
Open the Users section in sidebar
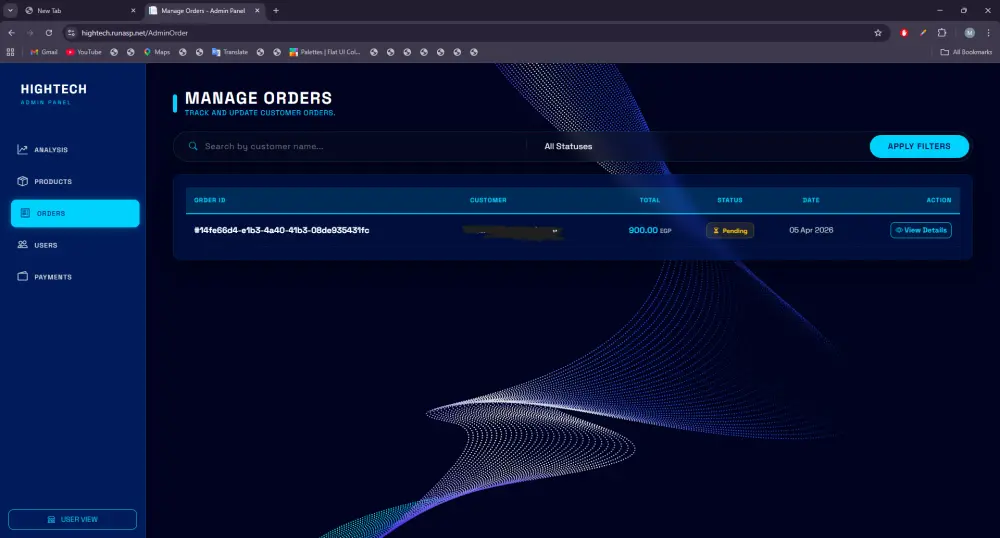(37, 245)
